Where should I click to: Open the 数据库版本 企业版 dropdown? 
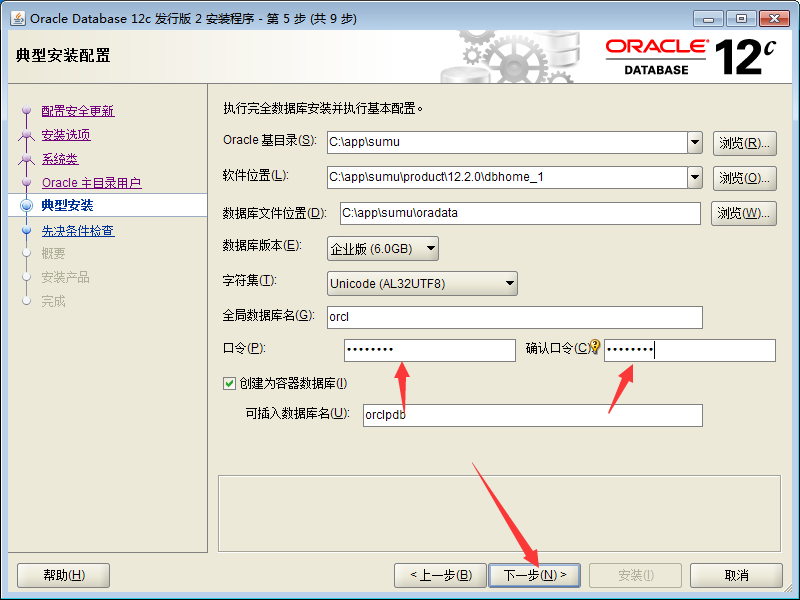[383, 248]
